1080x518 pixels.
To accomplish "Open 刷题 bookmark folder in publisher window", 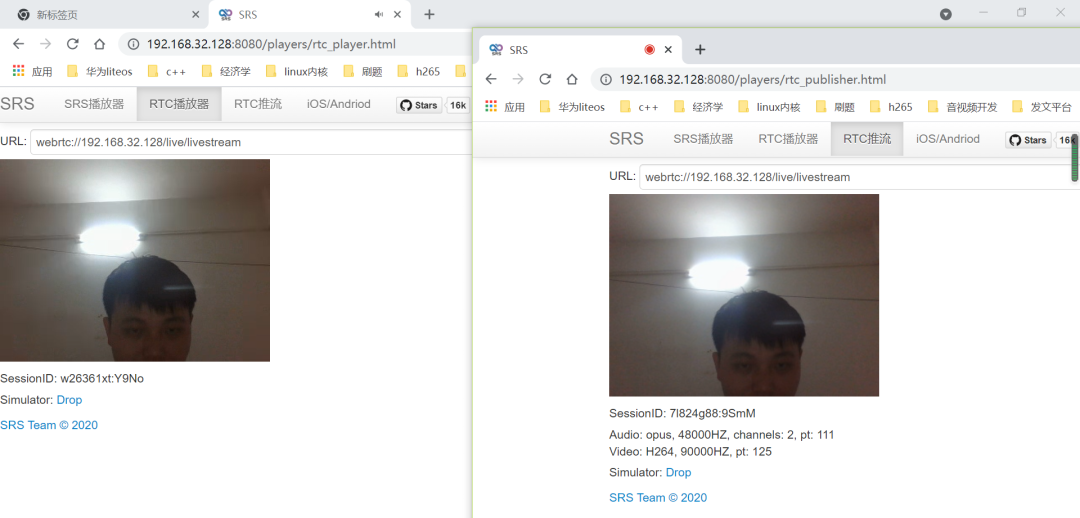I will [x=835, y=107].
